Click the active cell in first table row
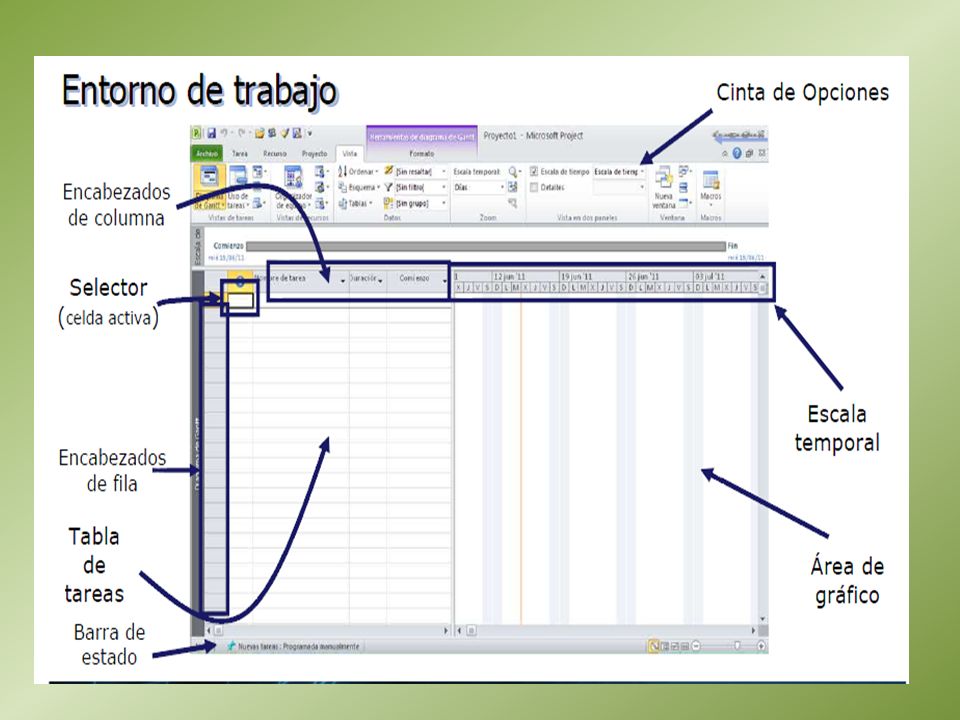Screen dimensions: 960x720 [x=240, y=300]
